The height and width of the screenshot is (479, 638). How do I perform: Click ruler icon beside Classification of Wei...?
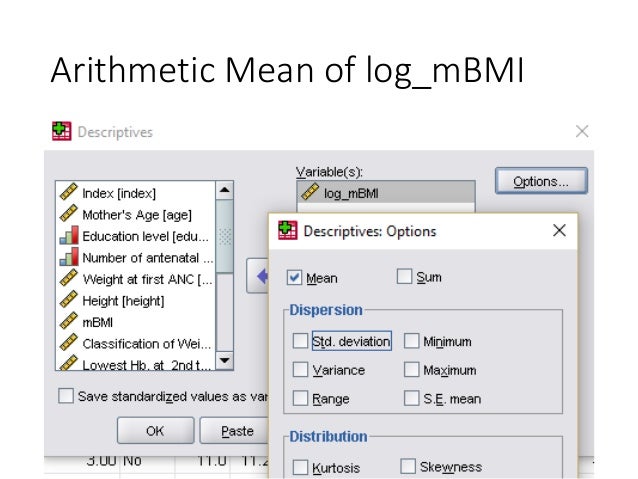tap(68, 343)
